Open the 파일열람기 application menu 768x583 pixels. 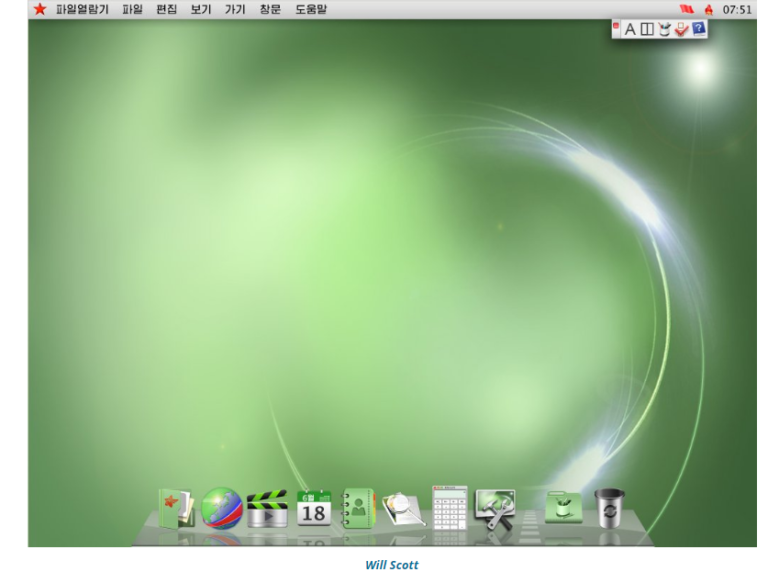tap(82, 9)
